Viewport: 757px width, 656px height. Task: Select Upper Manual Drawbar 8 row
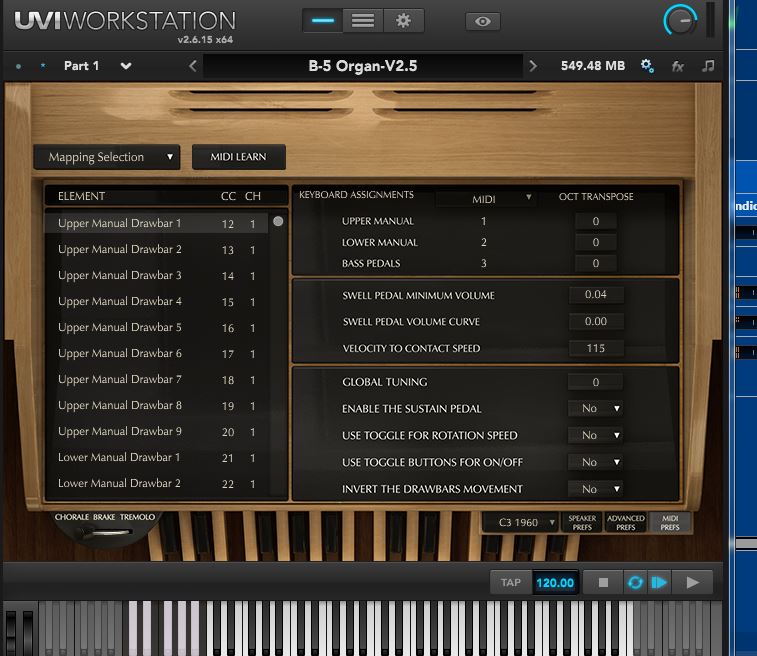(x=156, y=406)
